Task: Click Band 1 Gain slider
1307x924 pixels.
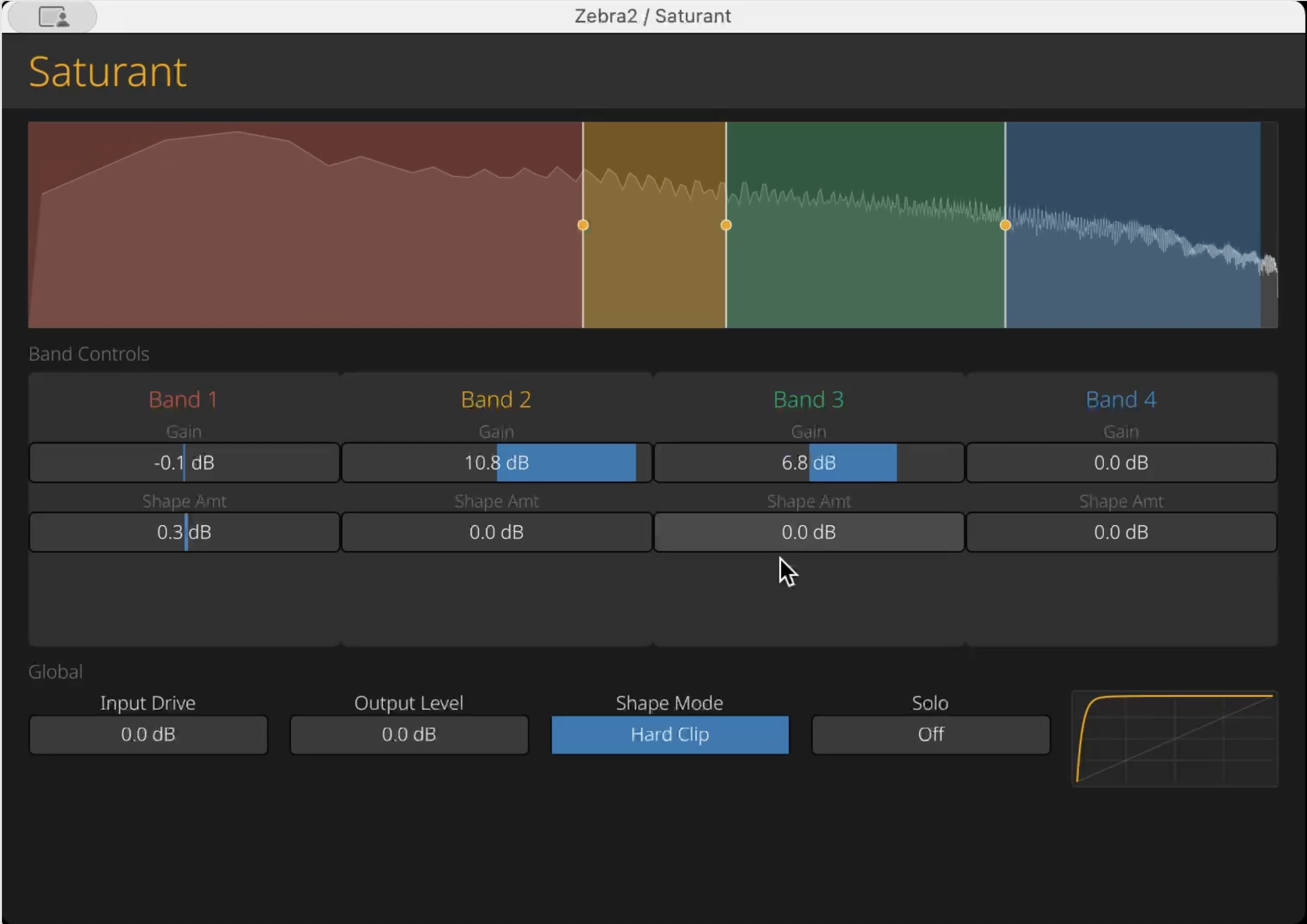Action: click(184, 462)
